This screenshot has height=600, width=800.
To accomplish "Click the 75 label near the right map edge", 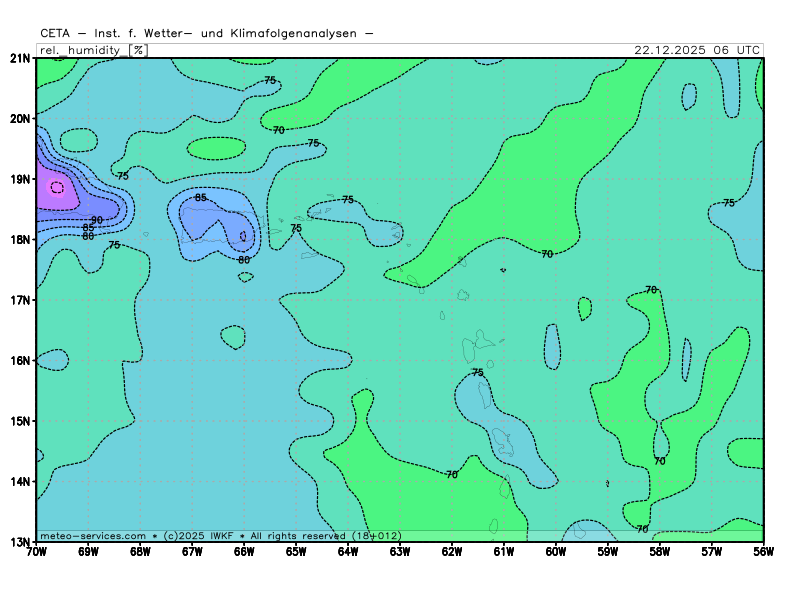I will 729,203.
